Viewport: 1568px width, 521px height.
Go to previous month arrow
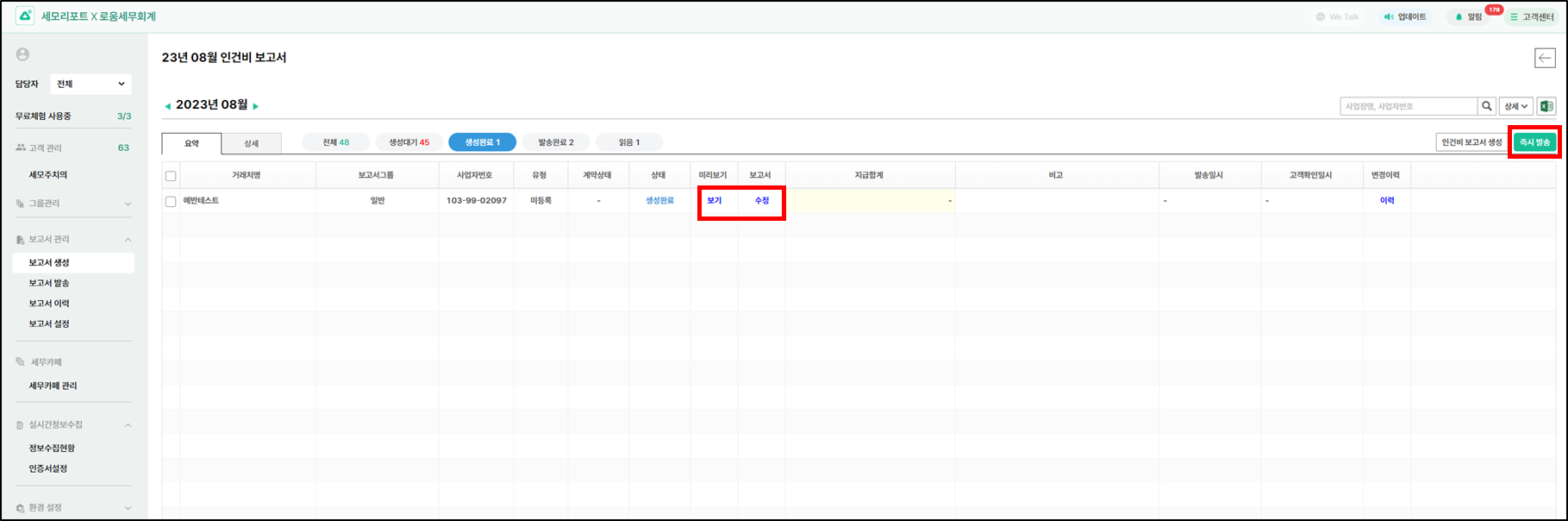pyautogui.click(x=167, y=106)
